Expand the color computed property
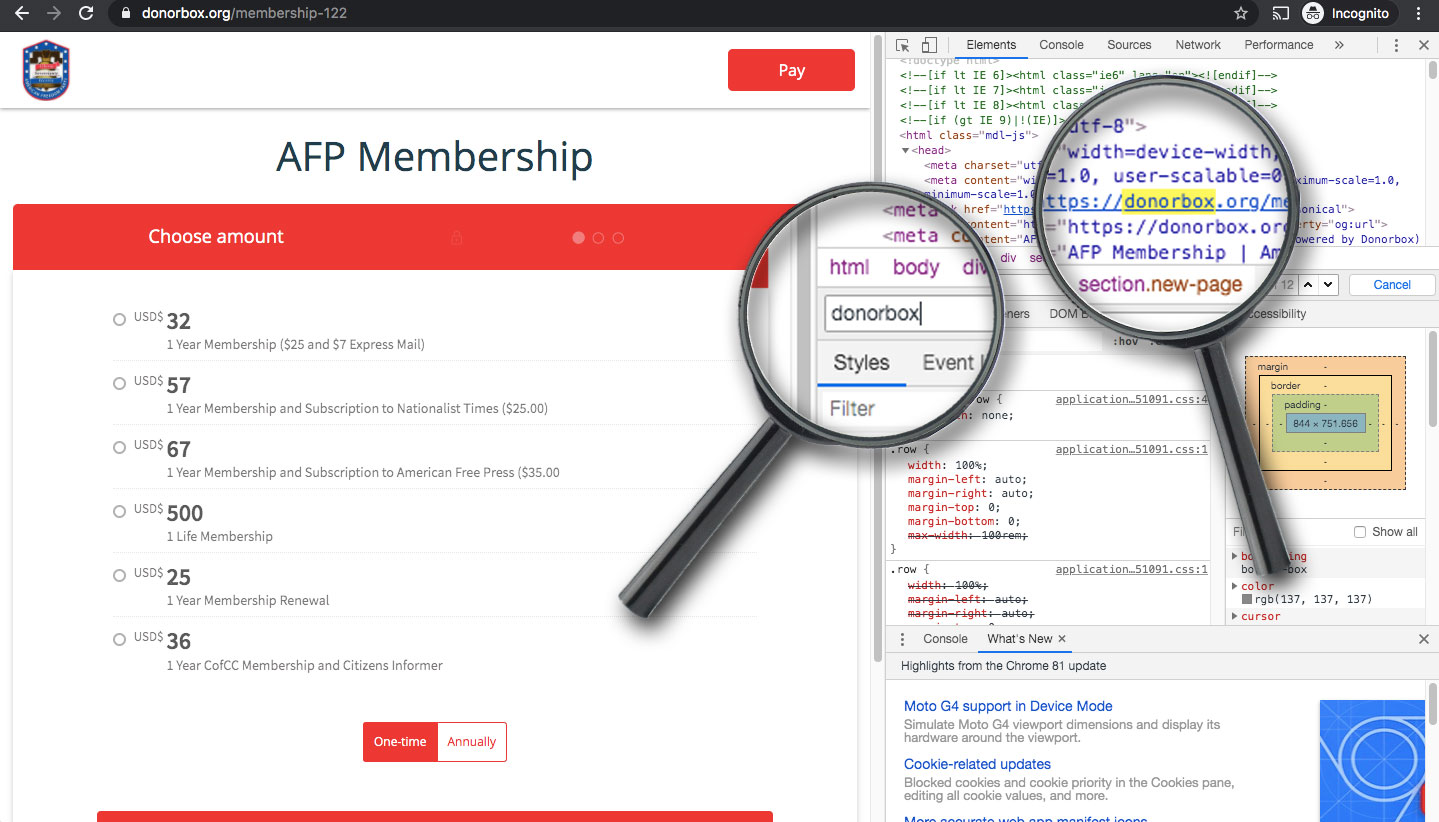Image resolution: width=1439 pixels, height=822 pixels. tap(1234, 586)
